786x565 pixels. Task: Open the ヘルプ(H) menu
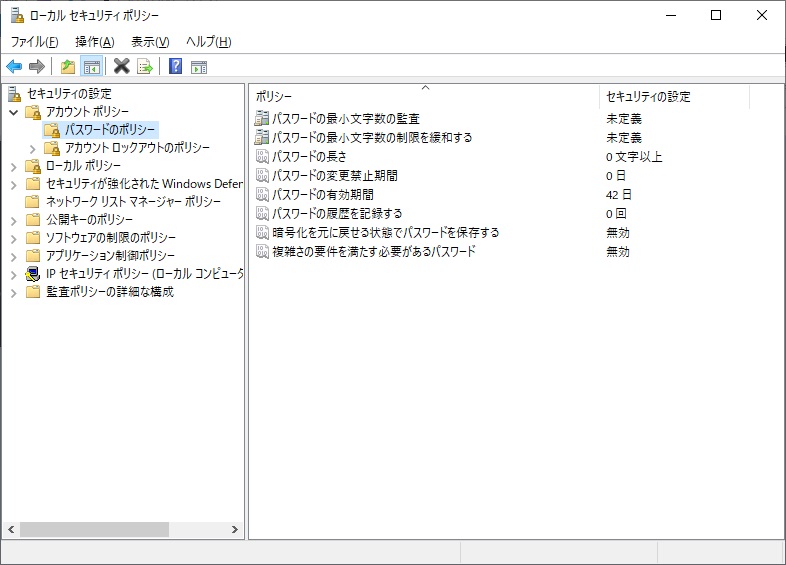pyautogui.click(x=209, y=42)
